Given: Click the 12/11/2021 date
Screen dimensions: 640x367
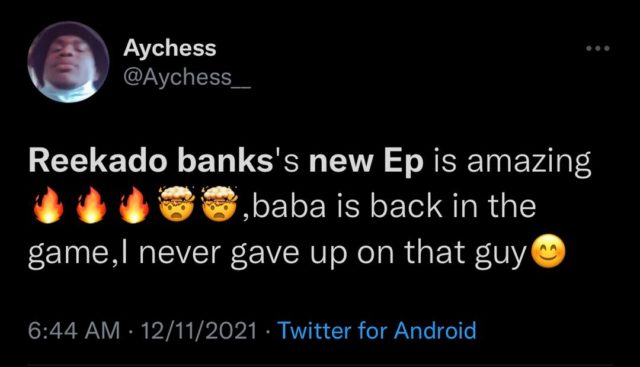Looking at the screenshot, I should [199, 330].
